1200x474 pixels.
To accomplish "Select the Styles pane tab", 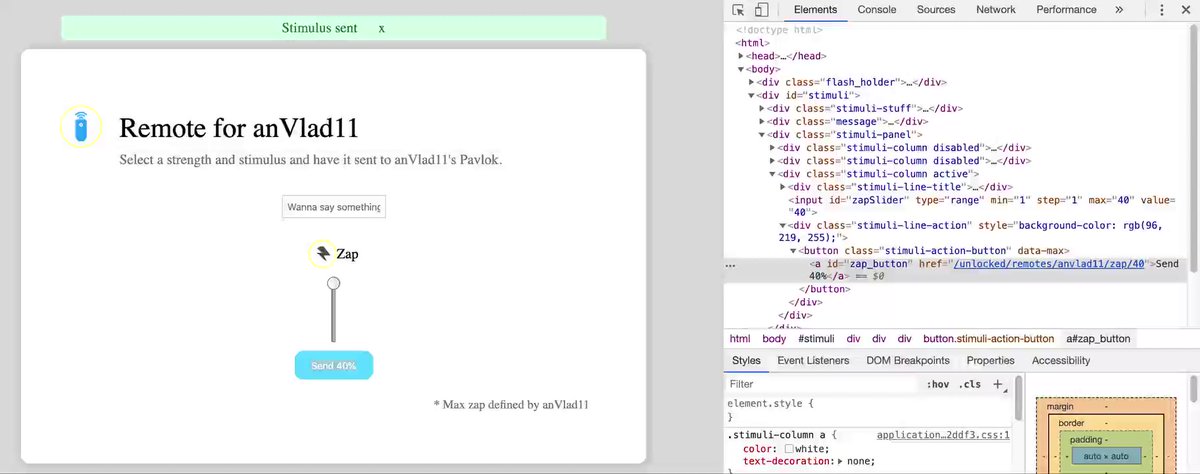I will pos(746,361).
